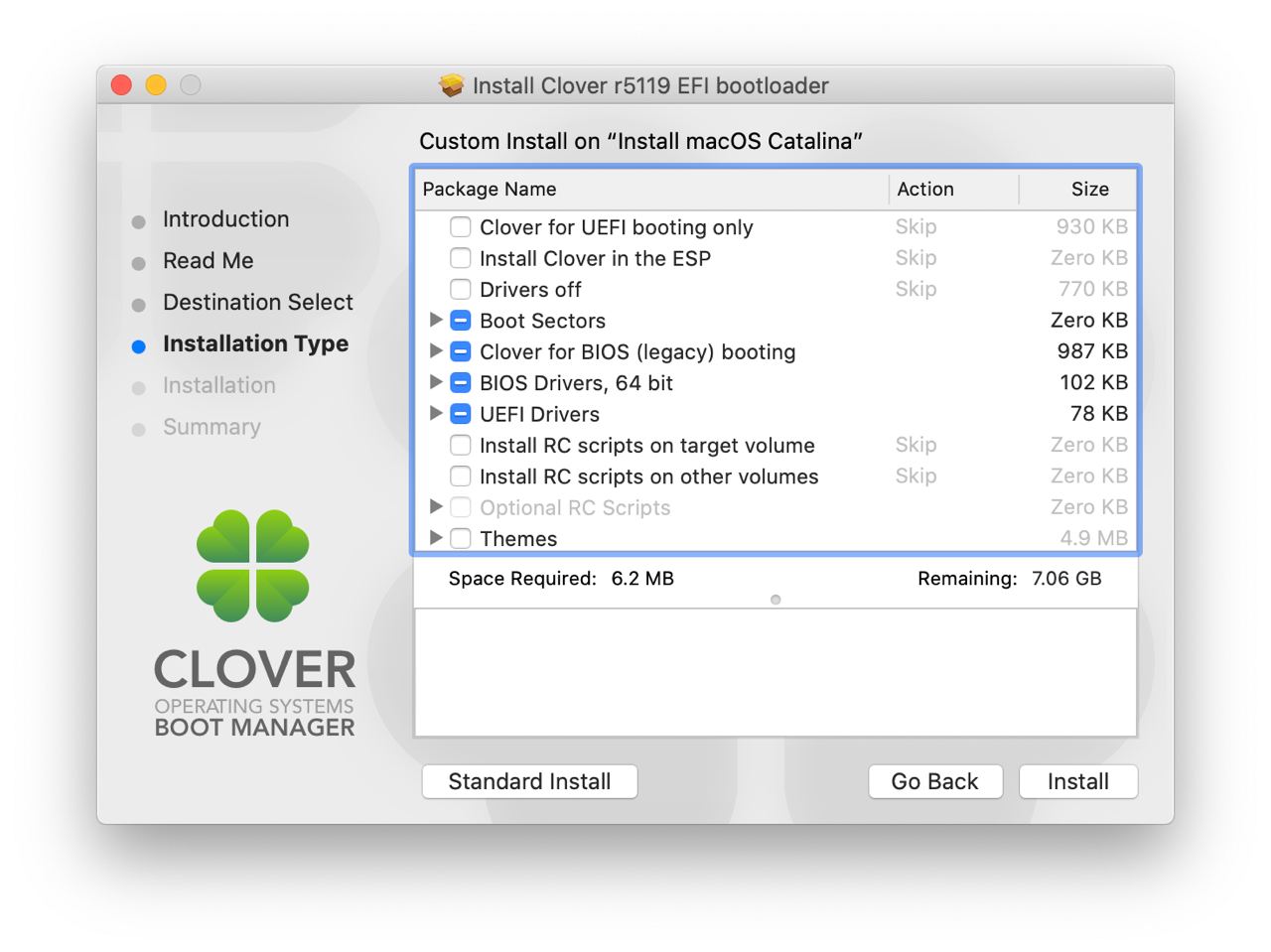Select the Destination Select step
Screen dimensions: 1271x952
coord(258,303)
